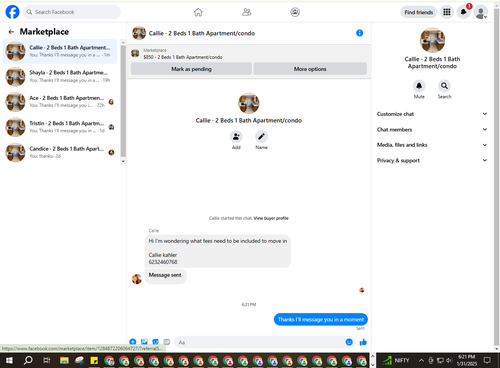This screenshot has width=500, height=368.
Task: Open the emoji picker in message field
Action: [x=349, y=342]
